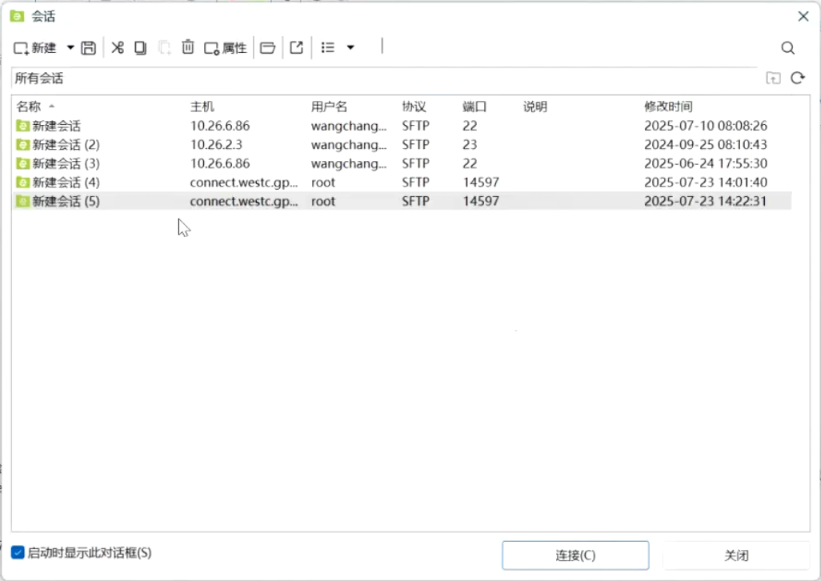821x581 pixels.
Task: Click the new folder icon
Action: tap(268, 48)
